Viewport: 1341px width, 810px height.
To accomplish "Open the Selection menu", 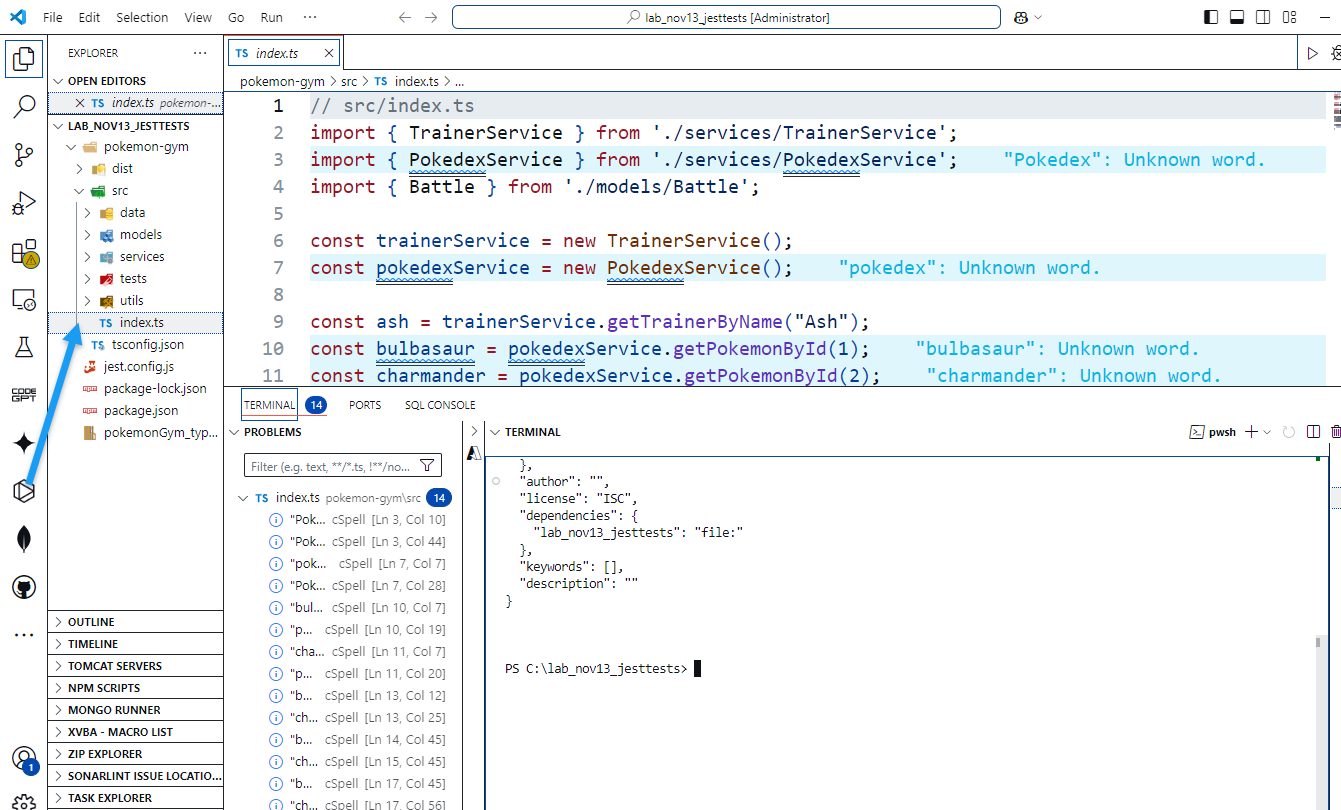I will tap(142, 17).
